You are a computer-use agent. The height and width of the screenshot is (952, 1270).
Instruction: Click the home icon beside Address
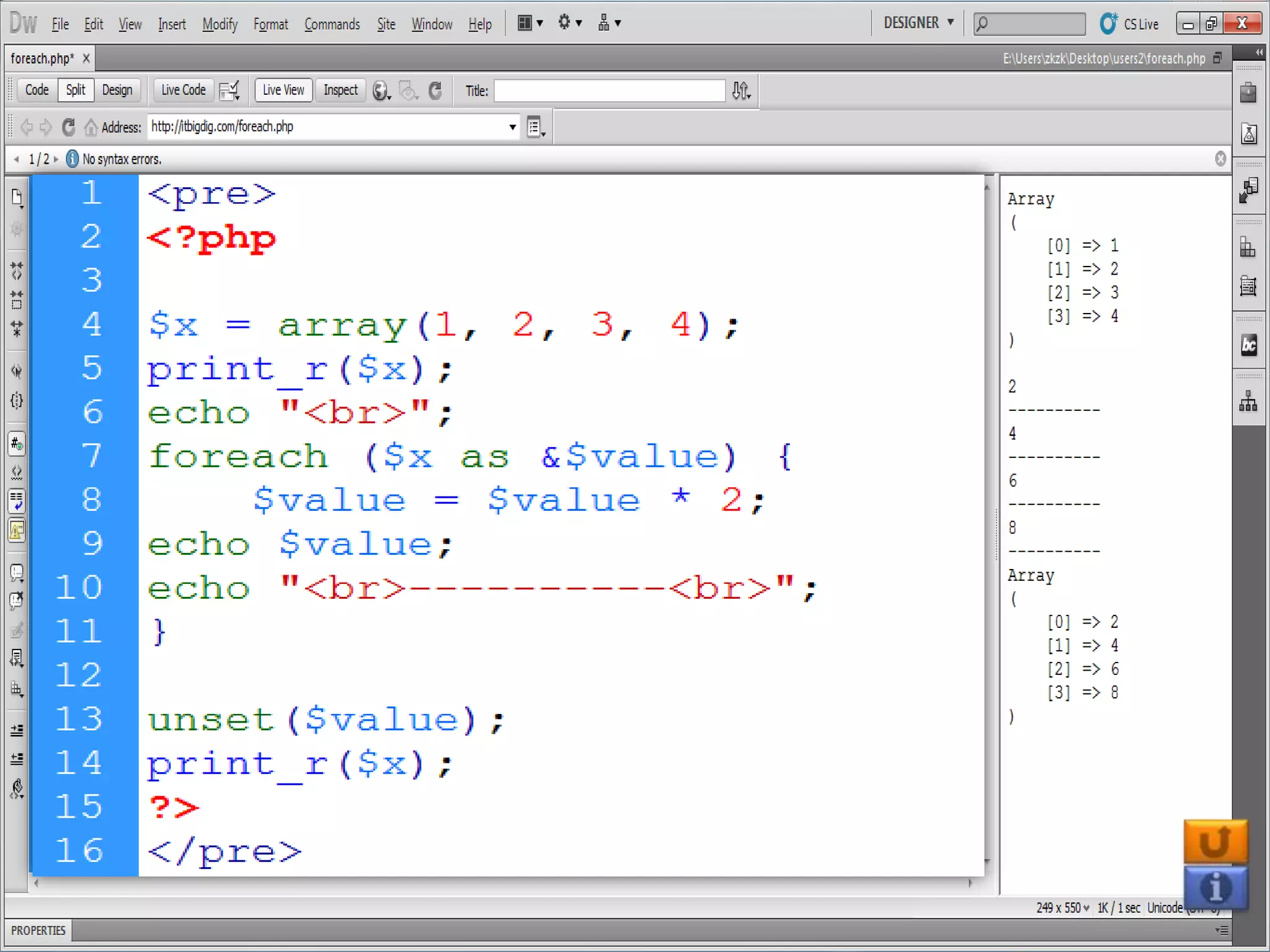(91, 127)
